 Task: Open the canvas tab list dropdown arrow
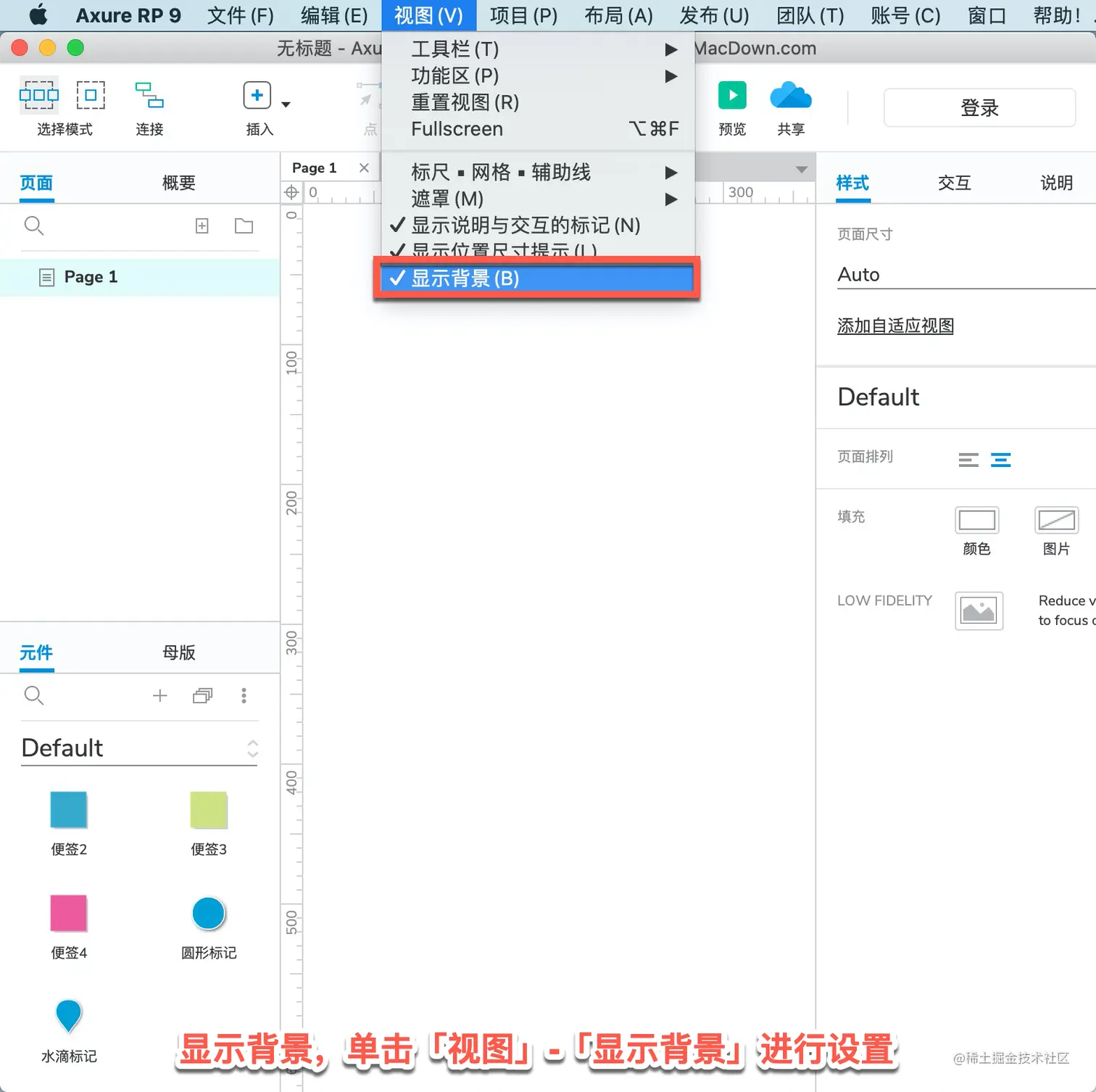pyautogui.click(x=801, y=170)
